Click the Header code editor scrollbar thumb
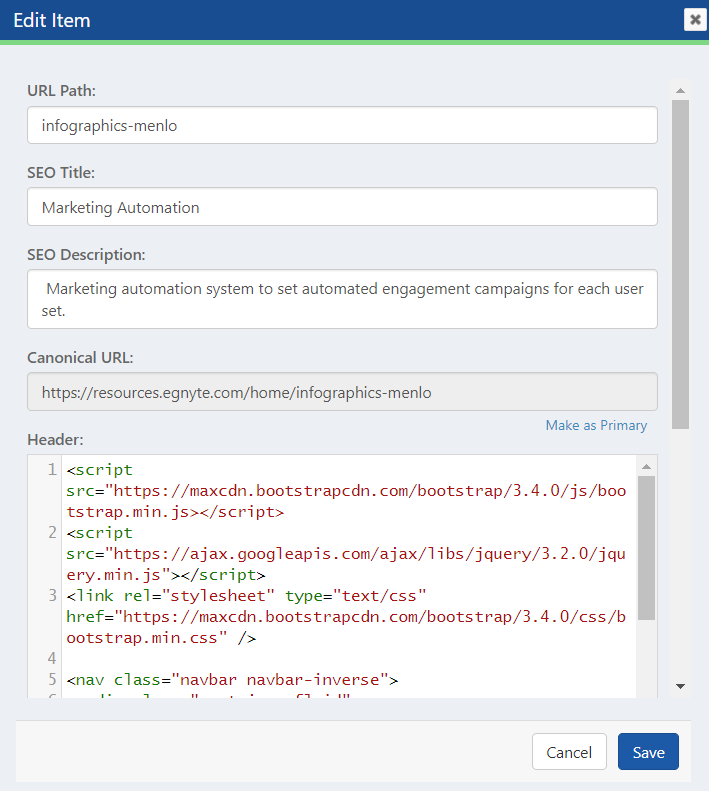This screenshot has height=791, width=709. (646, 548)
